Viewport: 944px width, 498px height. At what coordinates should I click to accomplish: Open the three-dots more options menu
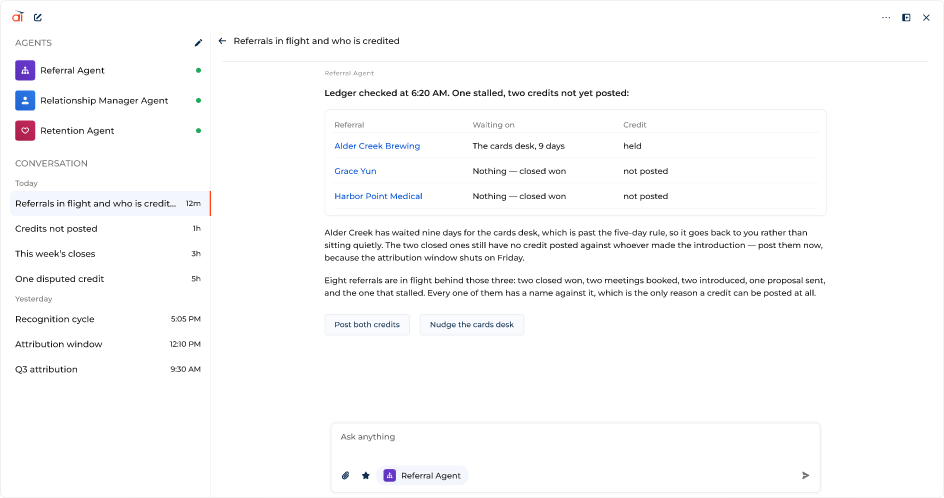(886, 17)
